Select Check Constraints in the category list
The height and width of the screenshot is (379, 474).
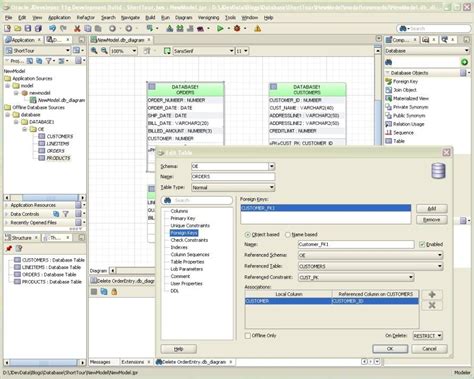[189, 240]
